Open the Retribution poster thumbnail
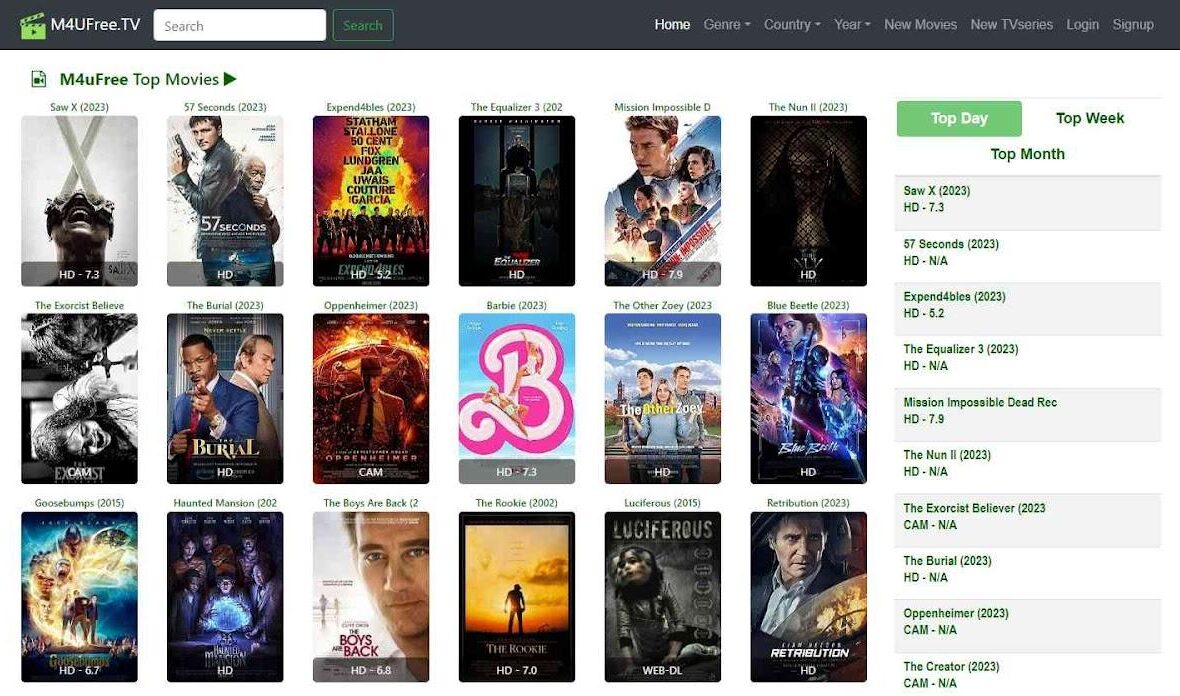The width and height of the screenshot is (1180, 696). pyautogui.click(x=808, y=597)
